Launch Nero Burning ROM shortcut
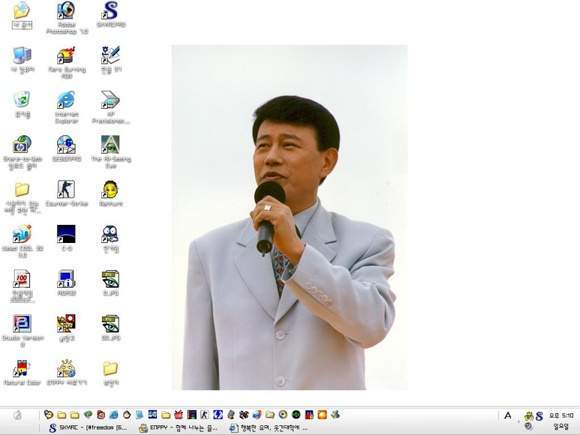580x435 pixels. tap(67, 55)
